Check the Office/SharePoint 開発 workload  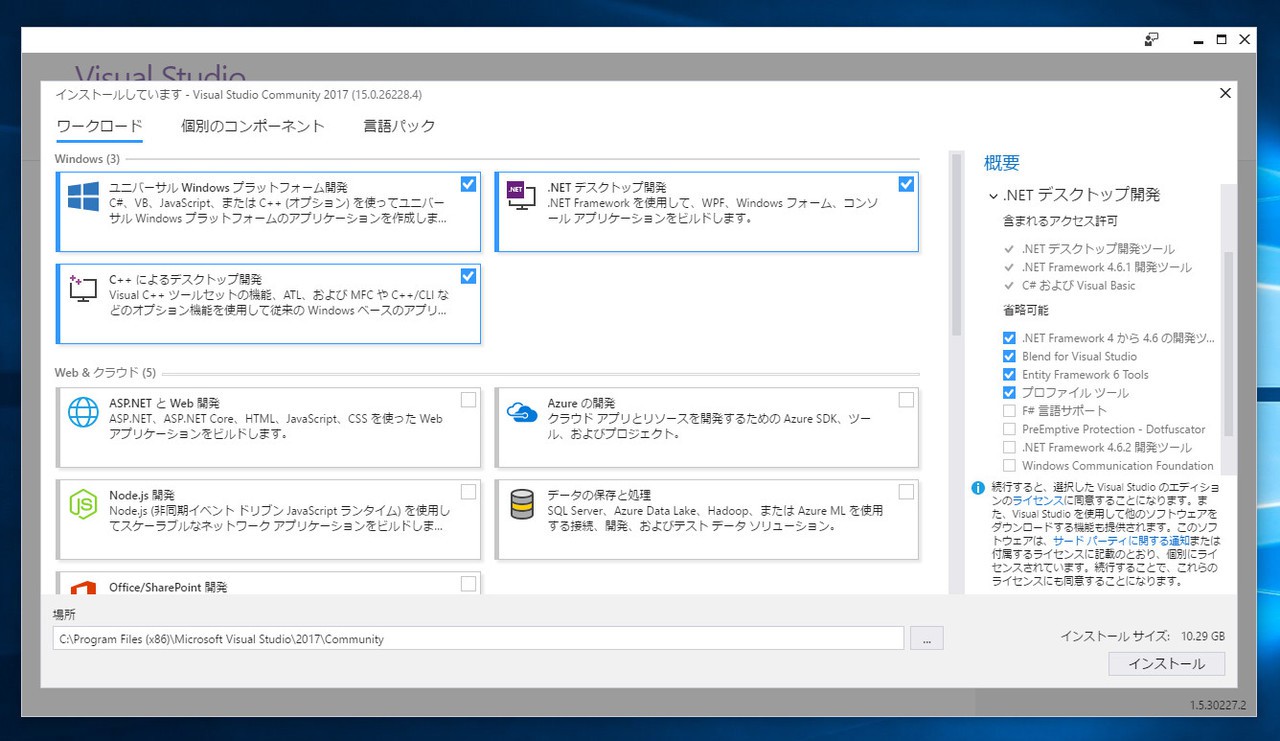point(468,584)
